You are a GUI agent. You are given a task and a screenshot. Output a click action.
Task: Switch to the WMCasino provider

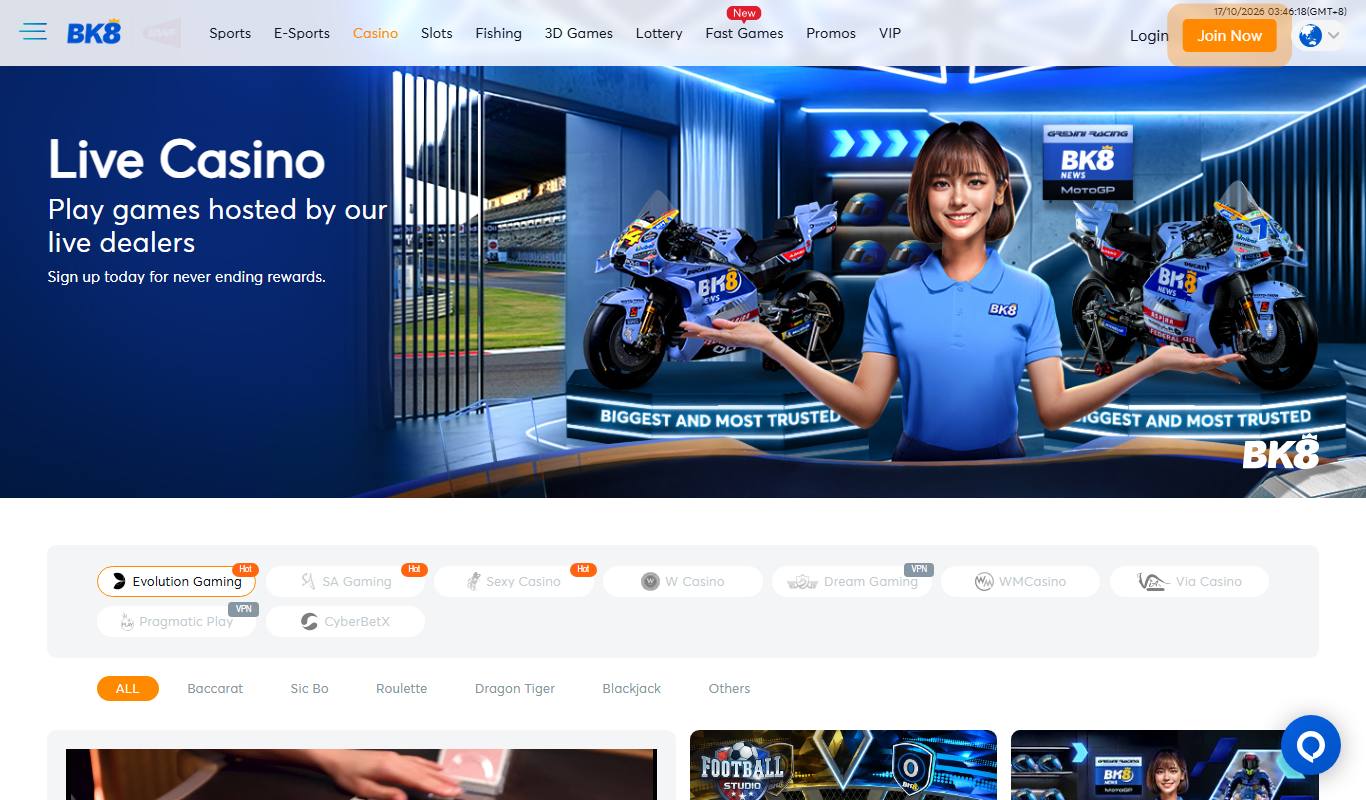(1020, 581)
